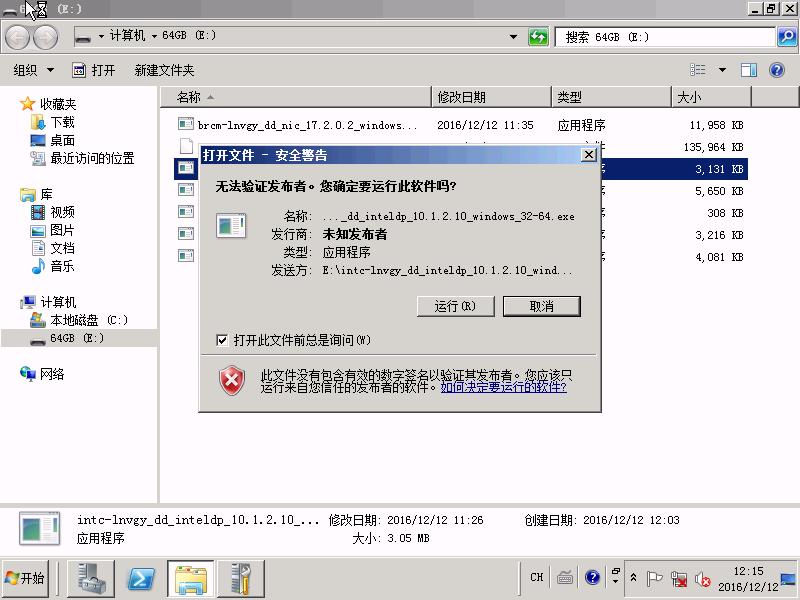
Task: Click 打开 in the Explorer toolbar
Action: (94, 70)
